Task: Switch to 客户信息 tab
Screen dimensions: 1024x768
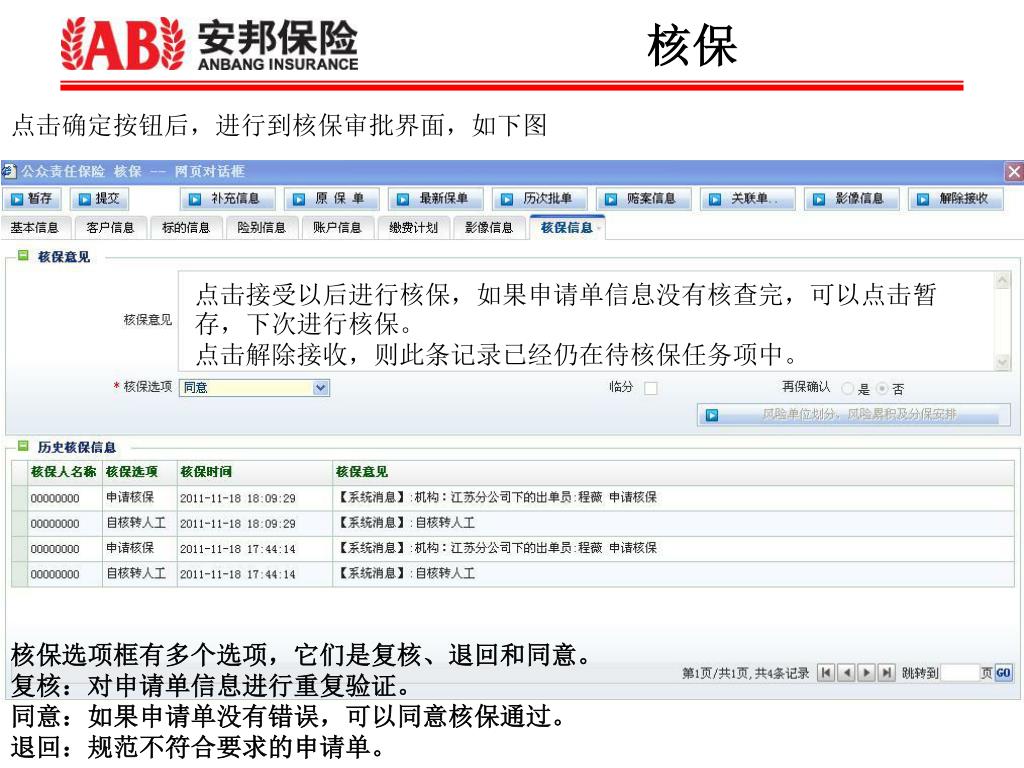Action: point(110,227)
